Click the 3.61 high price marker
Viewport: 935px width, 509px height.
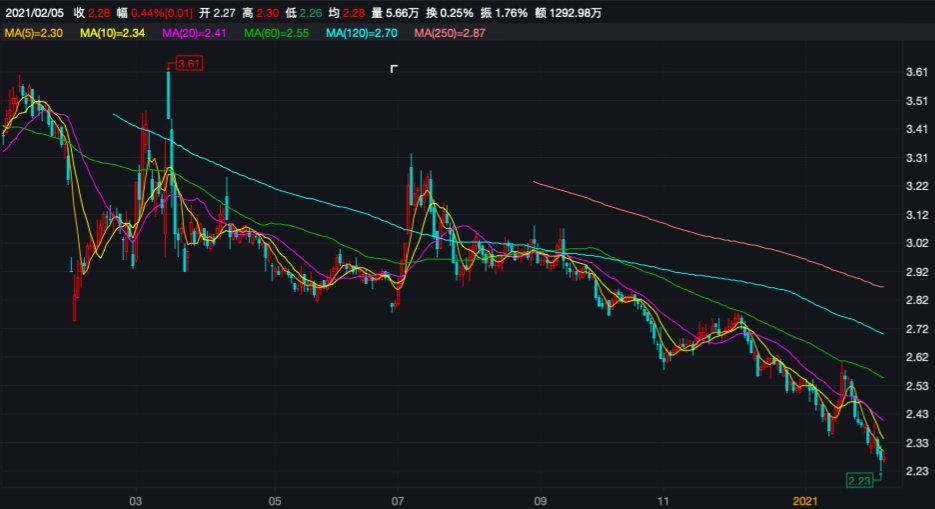189,64
